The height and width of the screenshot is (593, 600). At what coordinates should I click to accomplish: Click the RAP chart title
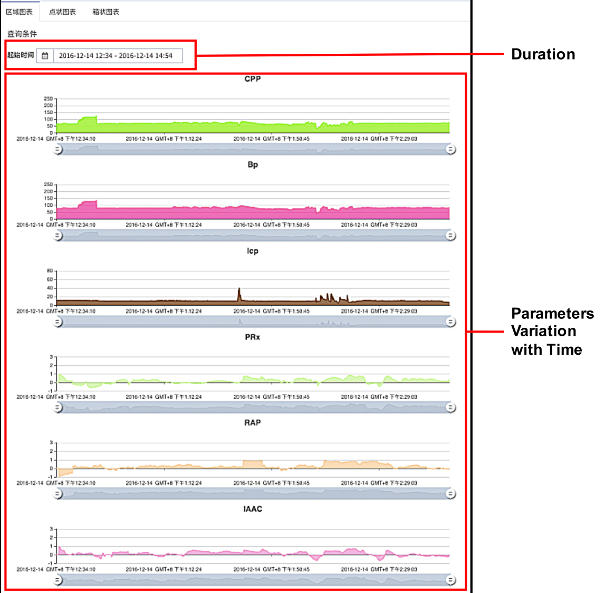click(253, 423)
